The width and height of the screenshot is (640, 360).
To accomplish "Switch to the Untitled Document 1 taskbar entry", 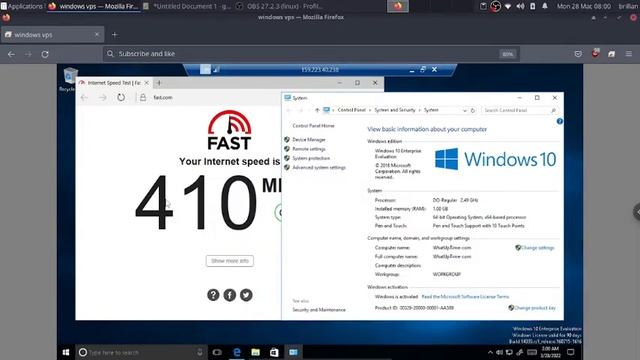I will pyautogui.click(x=187, y=6).
